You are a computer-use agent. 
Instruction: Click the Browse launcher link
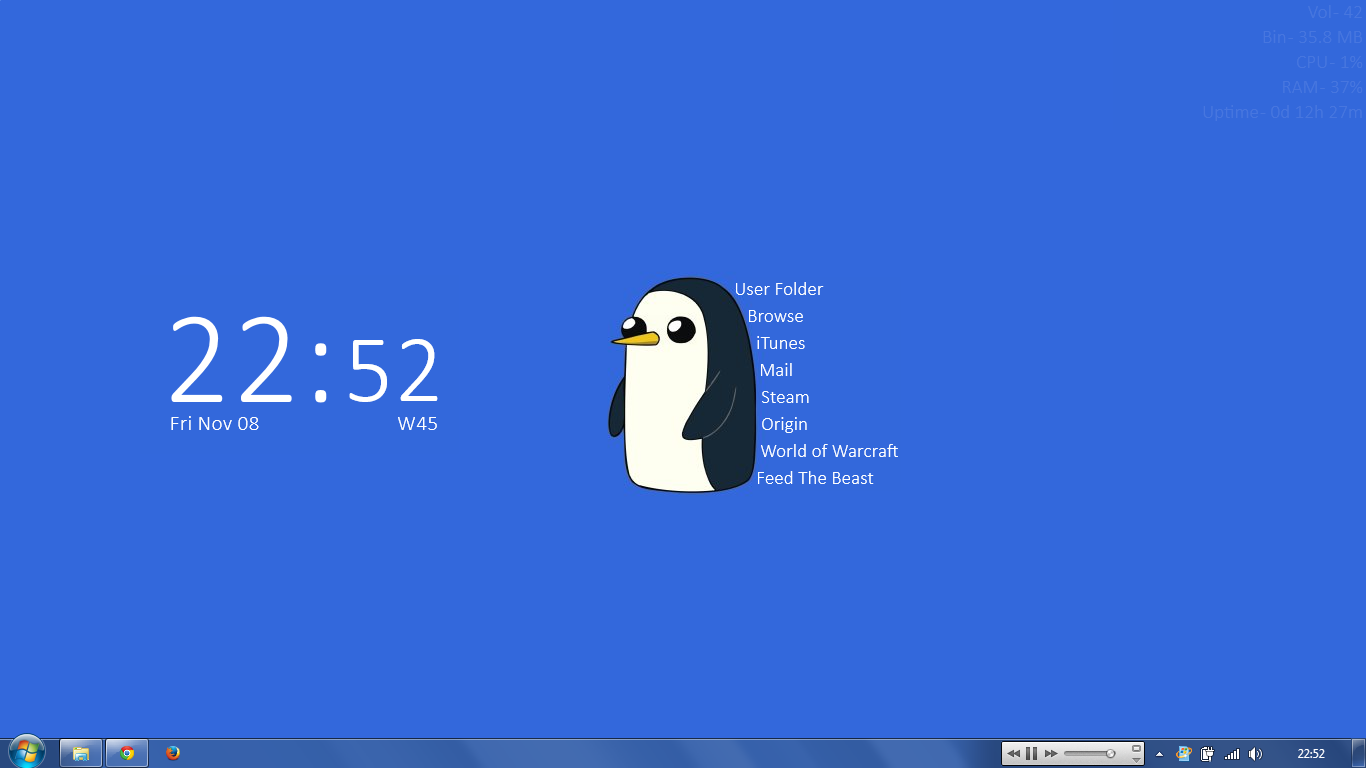775,316
